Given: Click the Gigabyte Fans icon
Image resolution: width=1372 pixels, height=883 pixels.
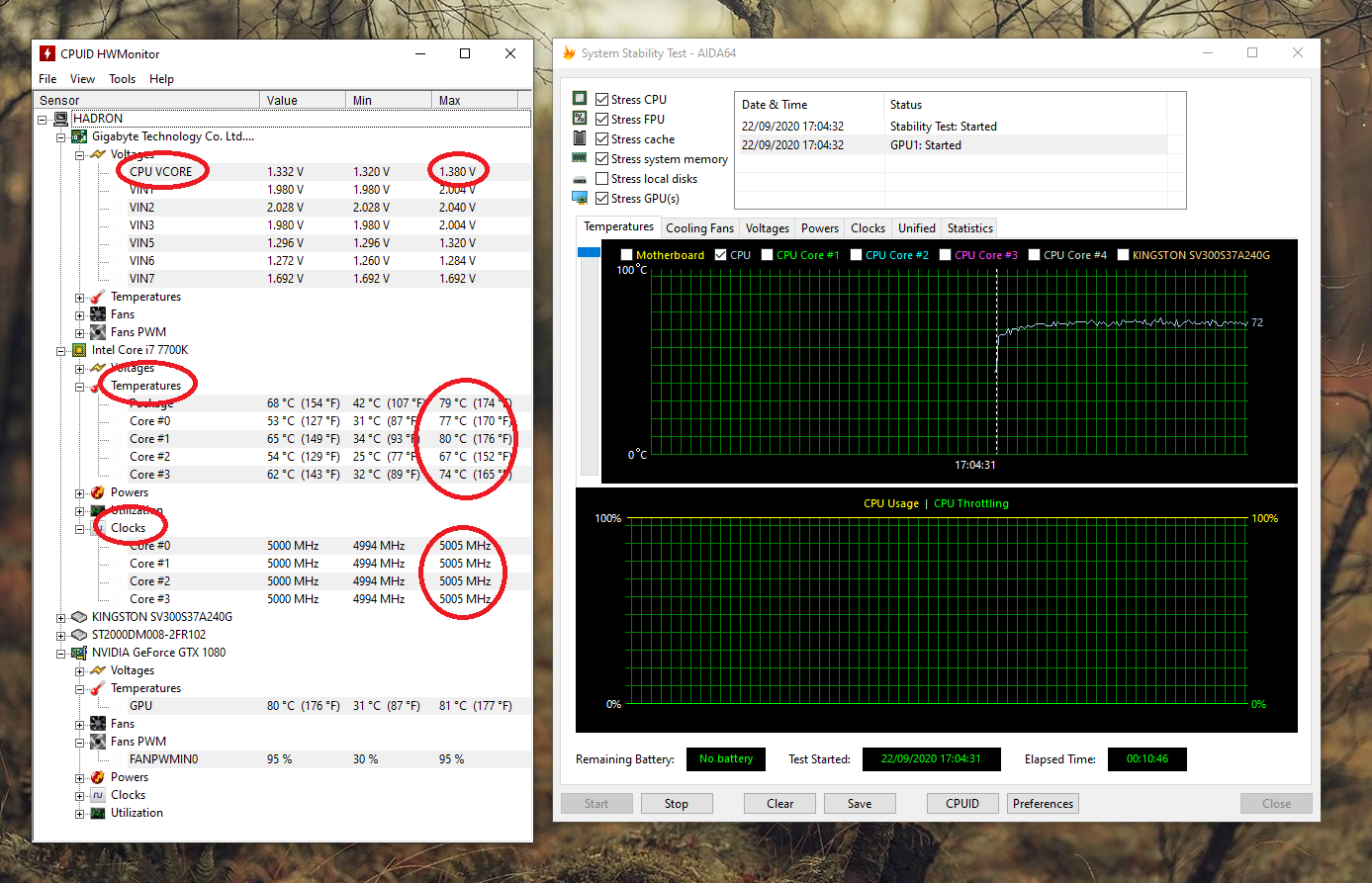Looking at the screenshot, I should 98,314.
